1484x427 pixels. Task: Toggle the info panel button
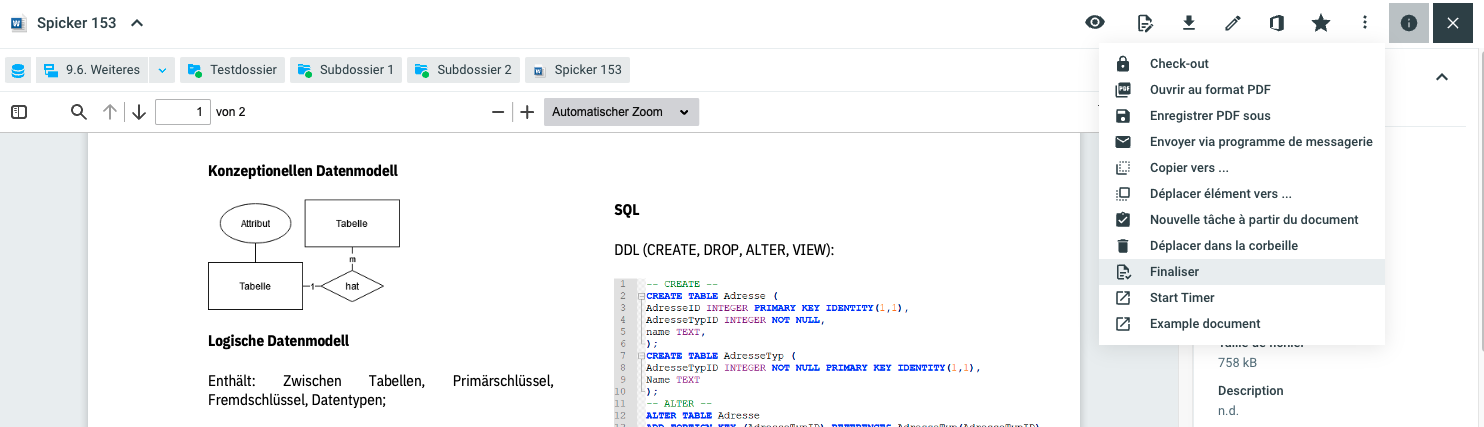[1409, 23]
